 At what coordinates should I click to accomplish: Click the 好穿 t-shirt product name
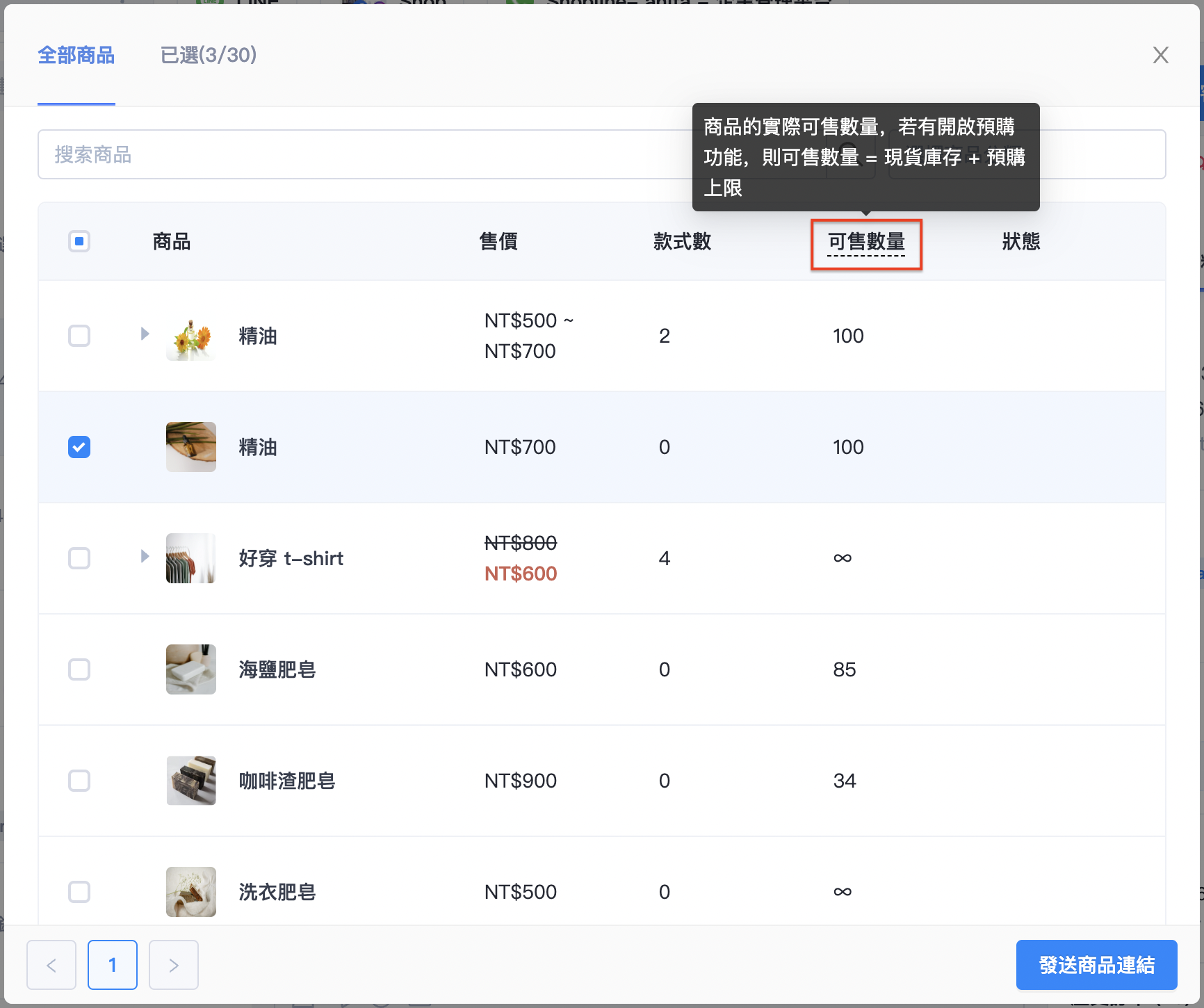[x=291, y=558]
